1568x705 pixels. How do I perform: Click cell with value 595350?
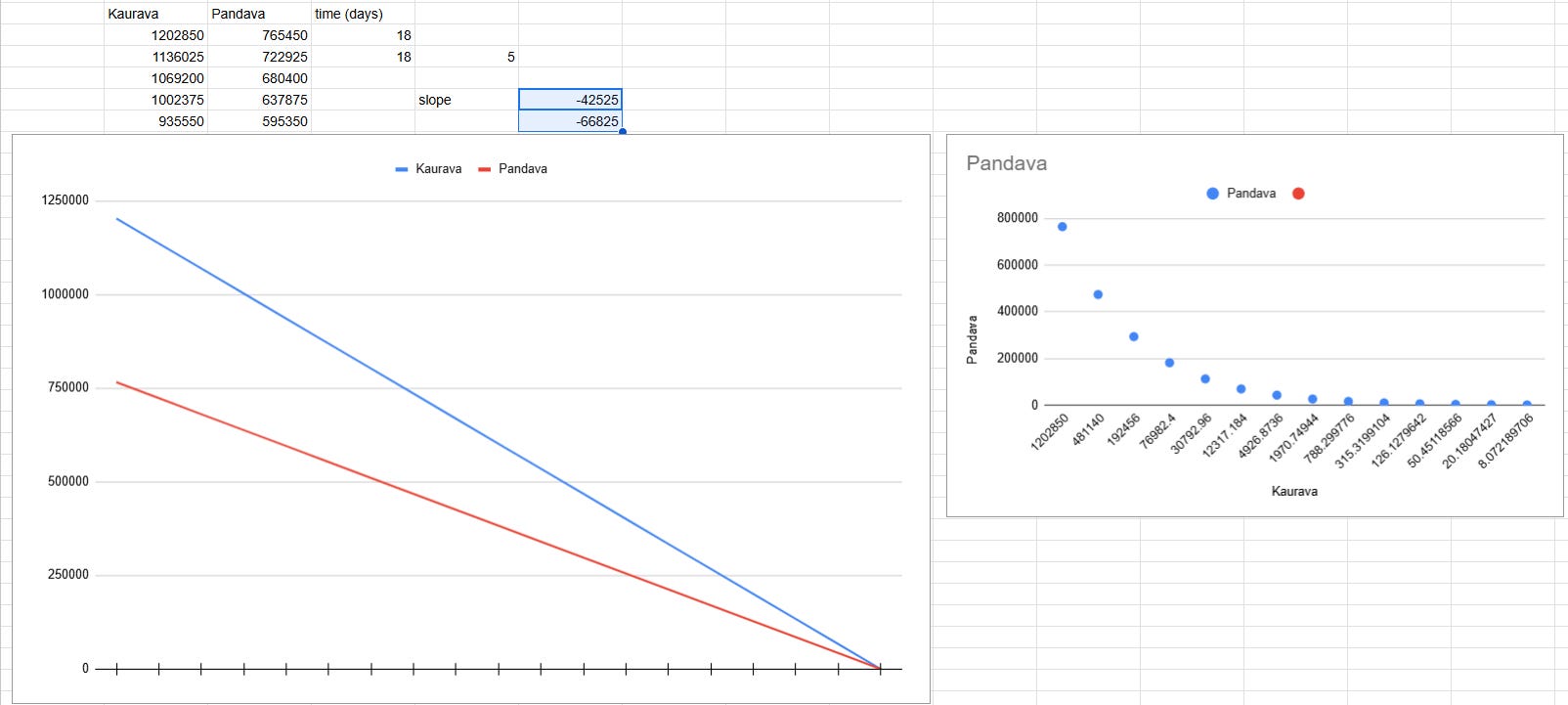(x=259, y=121)
